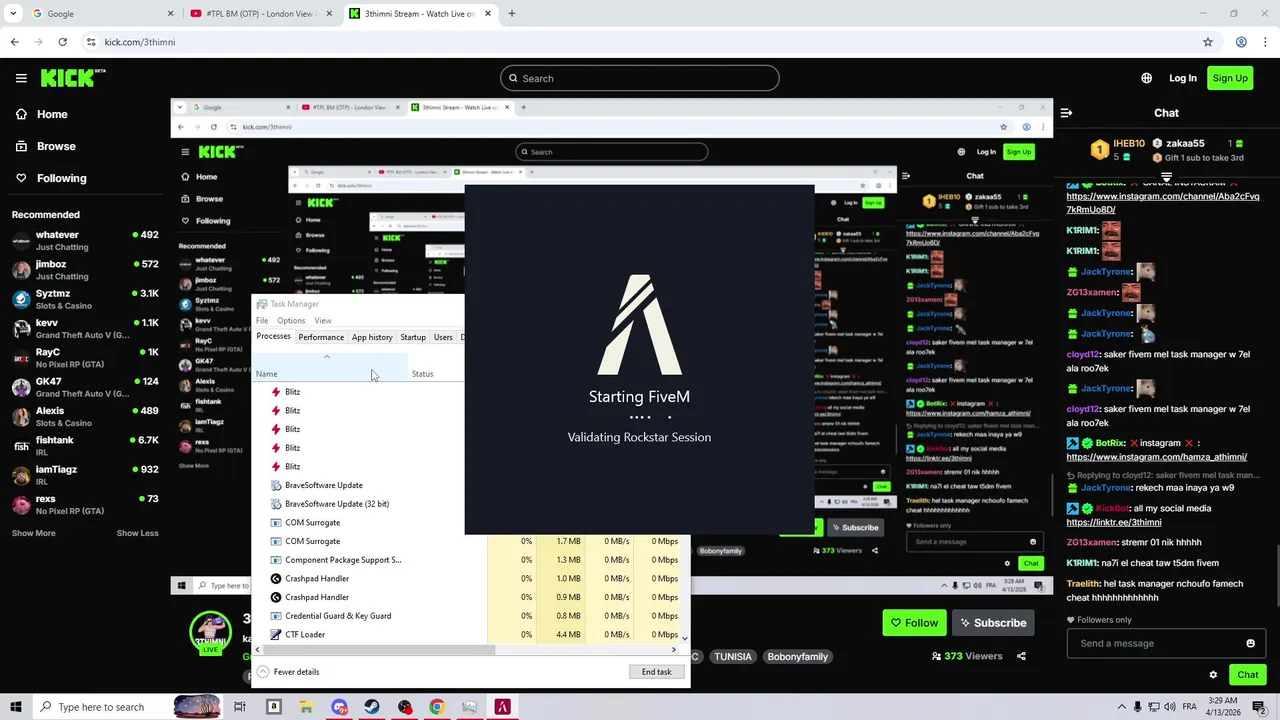The width and height of the screenshot is (1280, 720).
Task: Switch to the Performance tab
Action: pos(321,337)
